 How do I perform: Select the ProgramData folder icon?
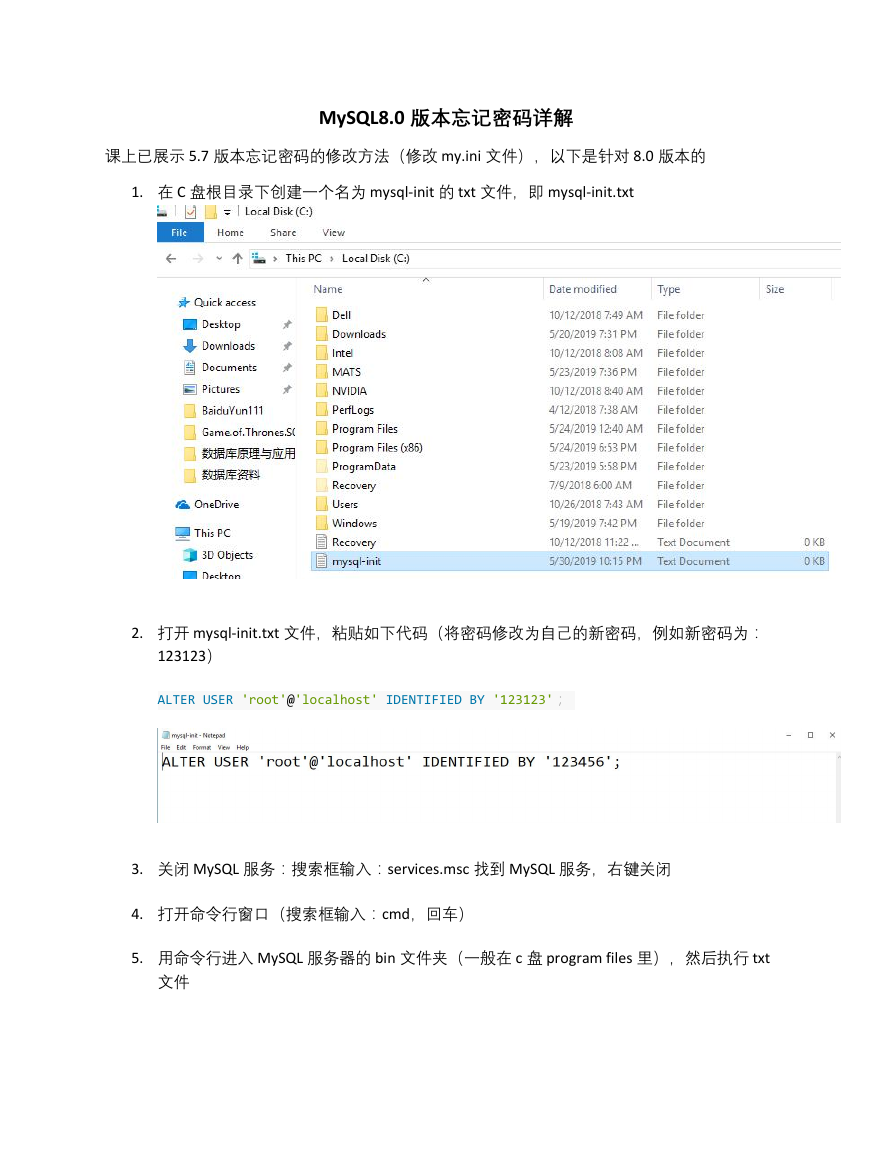click(321, 466)
